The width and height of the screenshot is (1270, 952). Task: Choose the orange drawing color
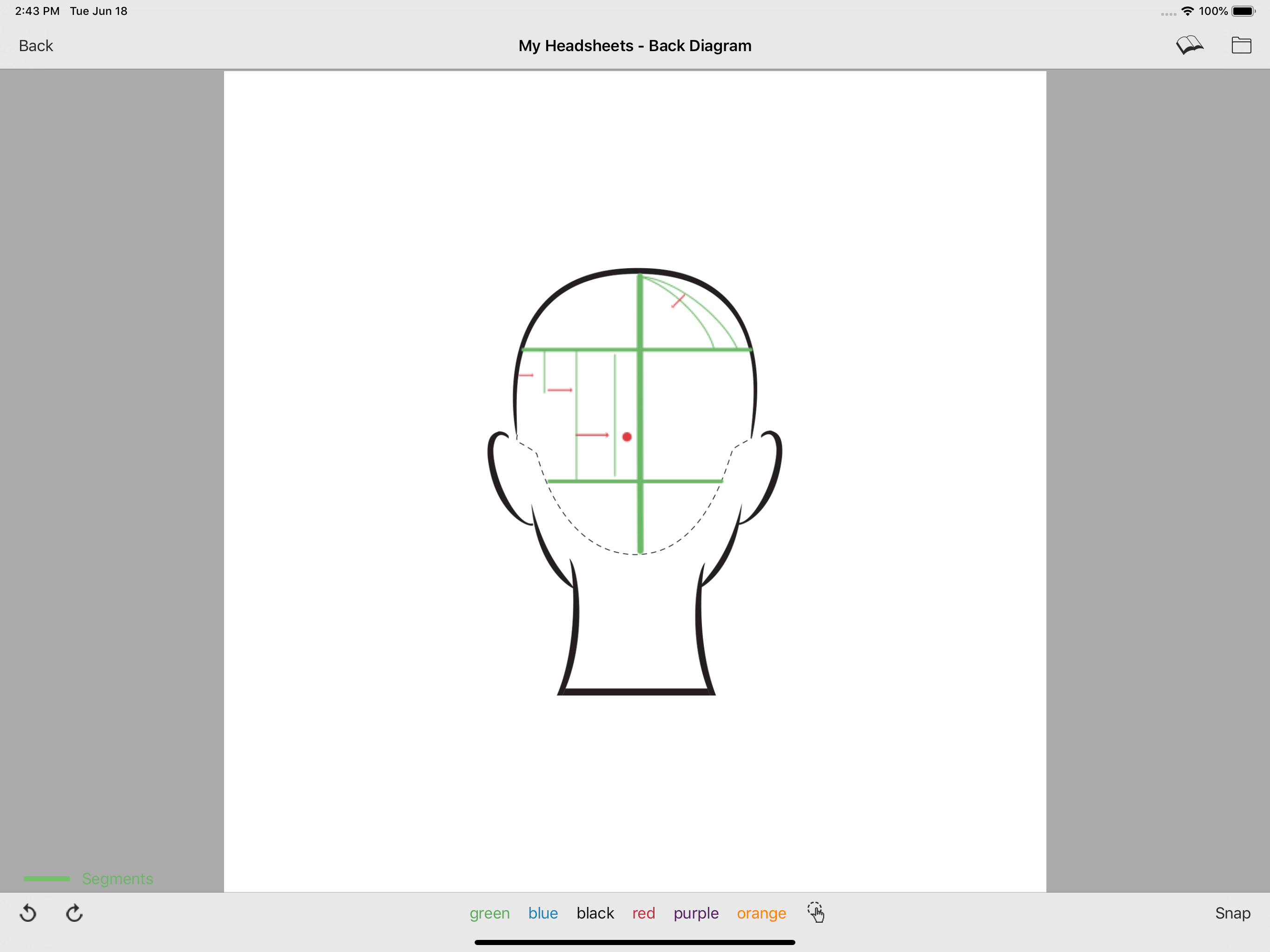(x=761, y=913)
